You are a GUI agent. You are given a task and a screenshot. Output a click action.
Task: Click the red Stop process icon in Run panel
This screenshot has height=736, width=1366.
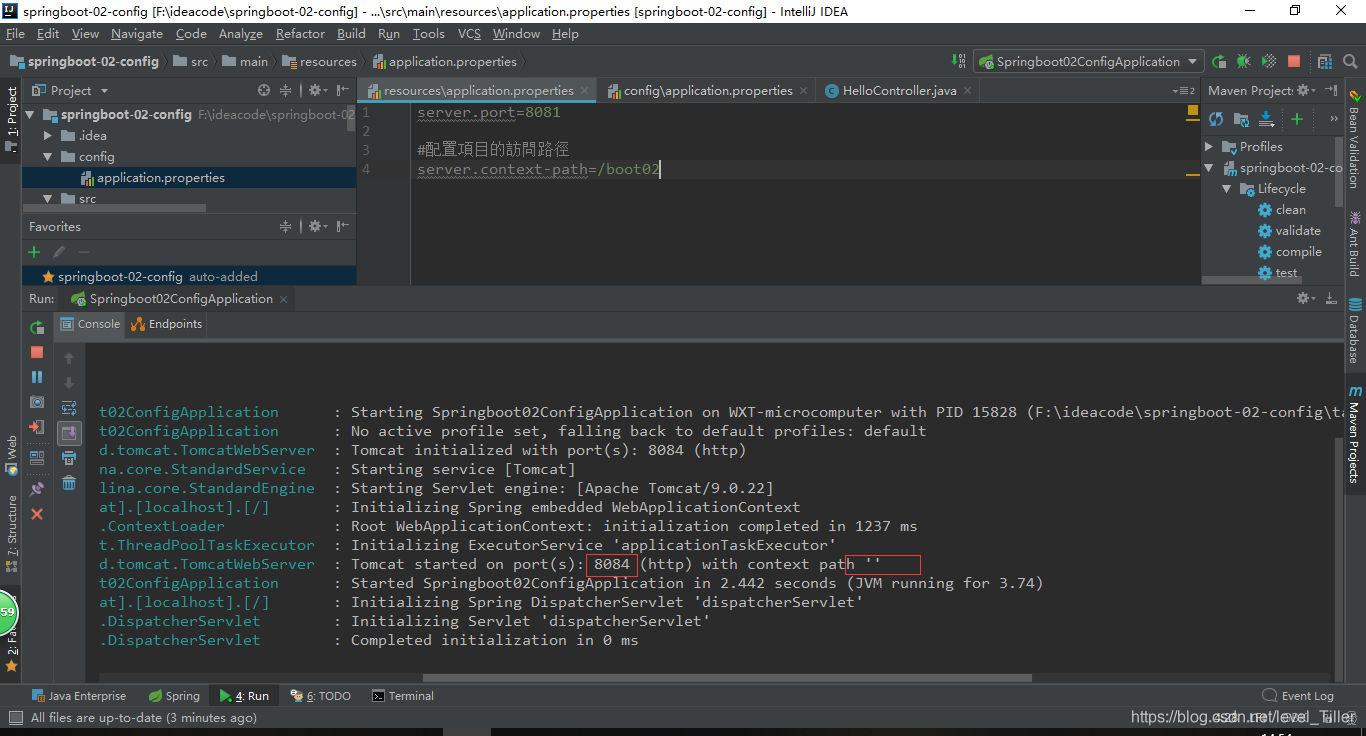click(36, 352)
